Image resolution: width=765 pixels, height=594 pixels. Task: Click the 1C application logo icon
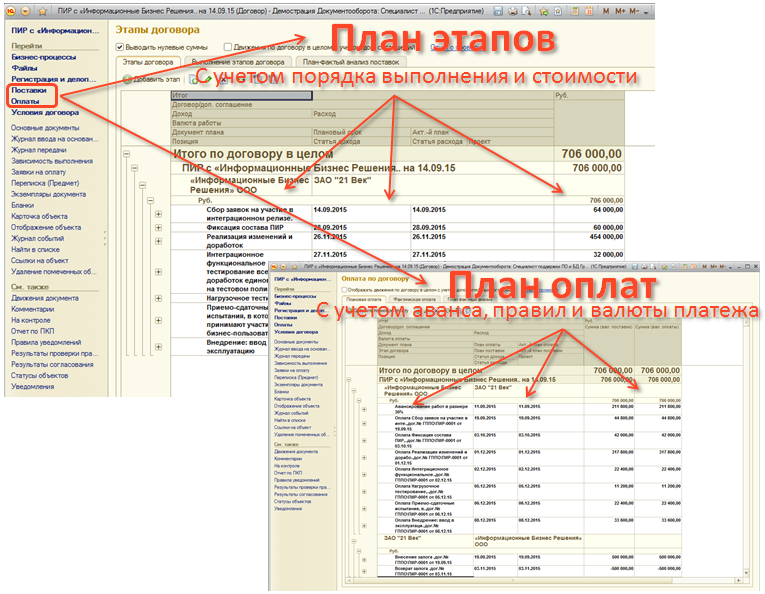click(x=10, y=11)
